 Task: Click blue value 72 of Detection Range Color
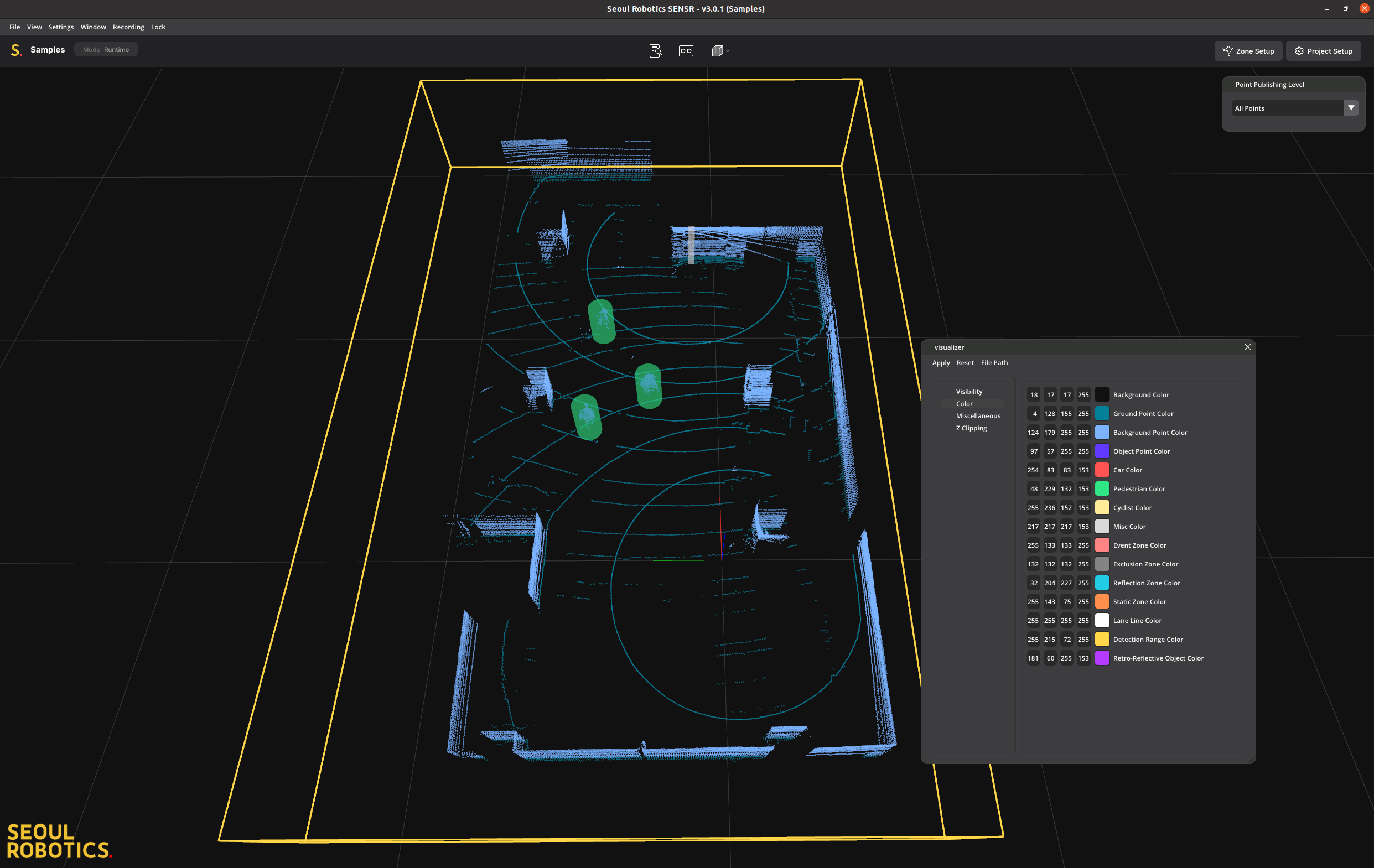(1066, 640)
